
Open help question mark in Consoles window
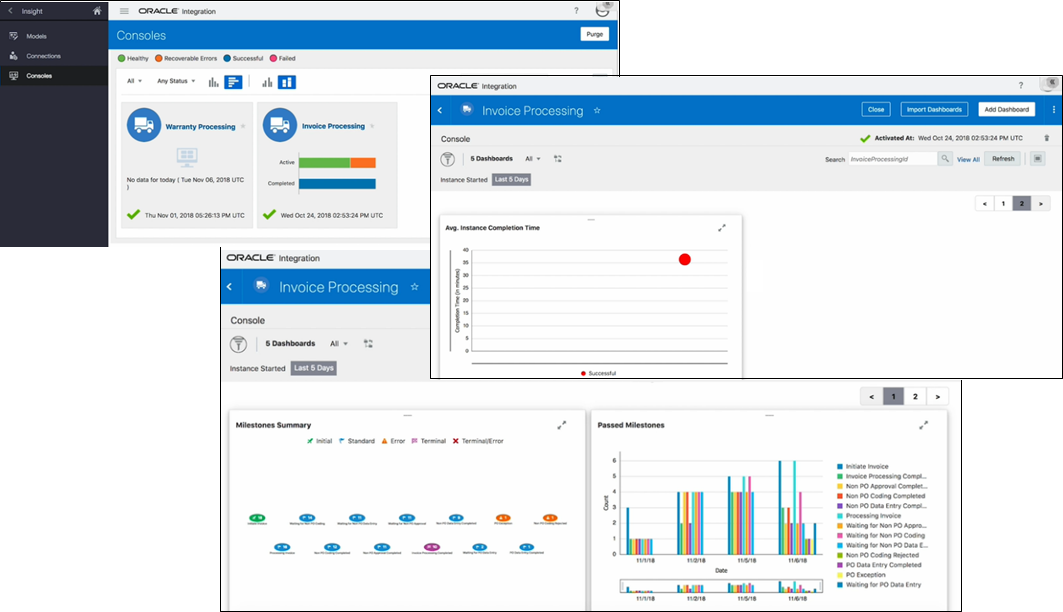click(576, 11)
